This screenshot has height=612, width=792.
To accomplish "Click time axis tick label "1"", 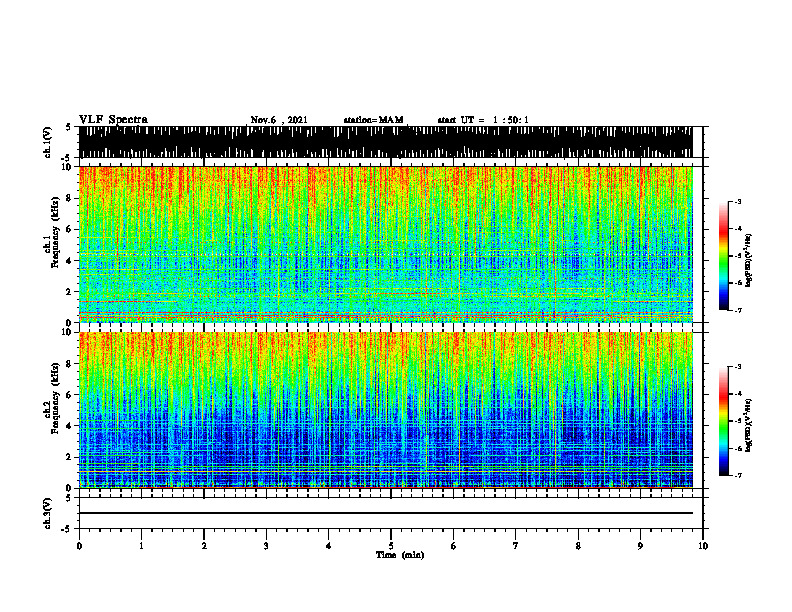I will (x=141, y=546).
